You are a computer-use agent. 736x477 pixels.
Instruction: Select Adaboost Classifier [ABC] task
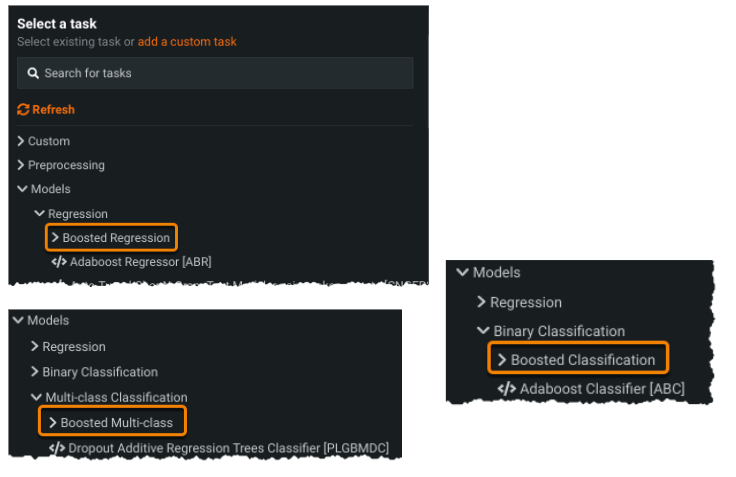(x=602, y=388)
